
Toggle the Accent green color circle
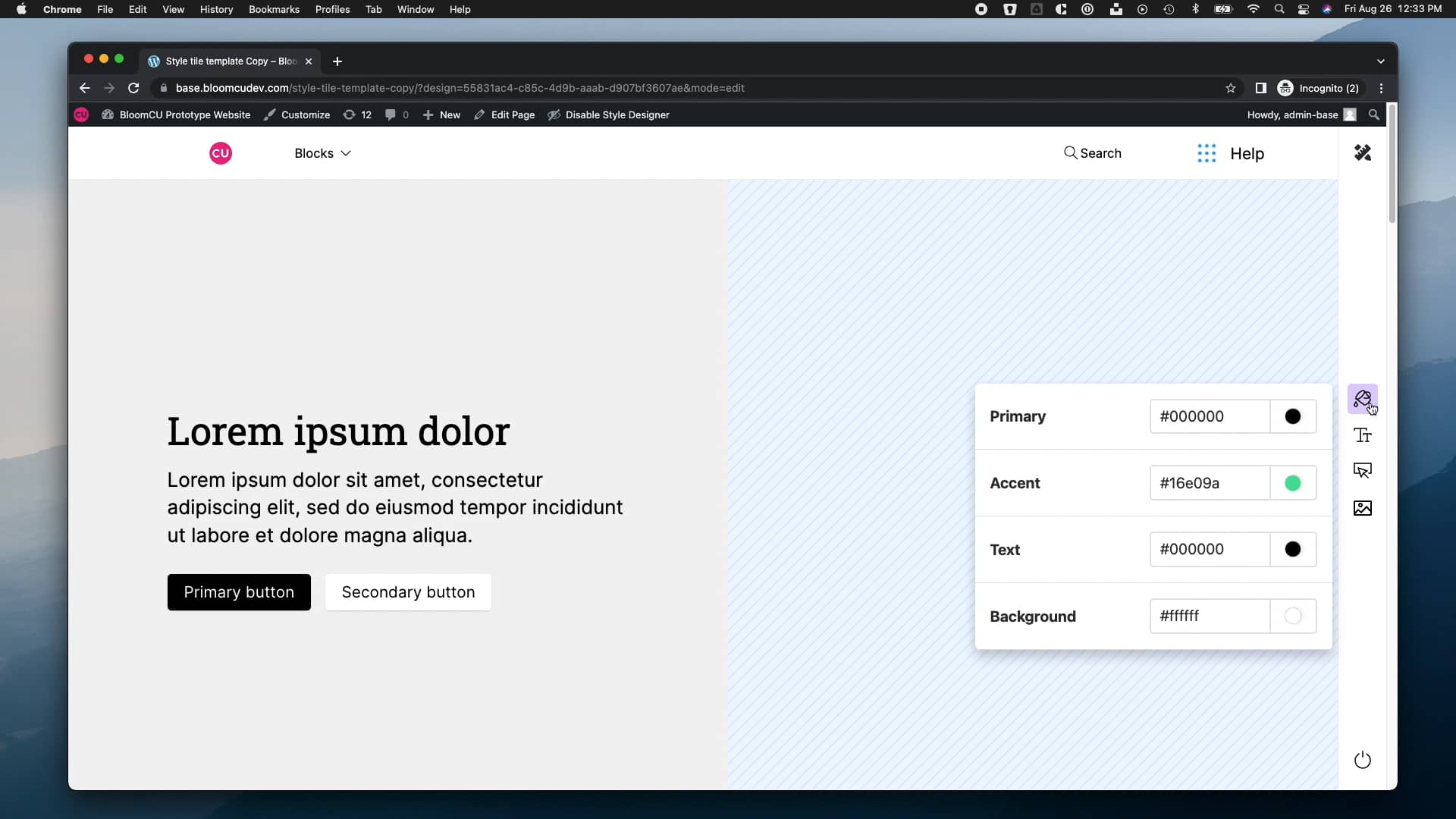pyautogui.click(x=1292, y=482)
